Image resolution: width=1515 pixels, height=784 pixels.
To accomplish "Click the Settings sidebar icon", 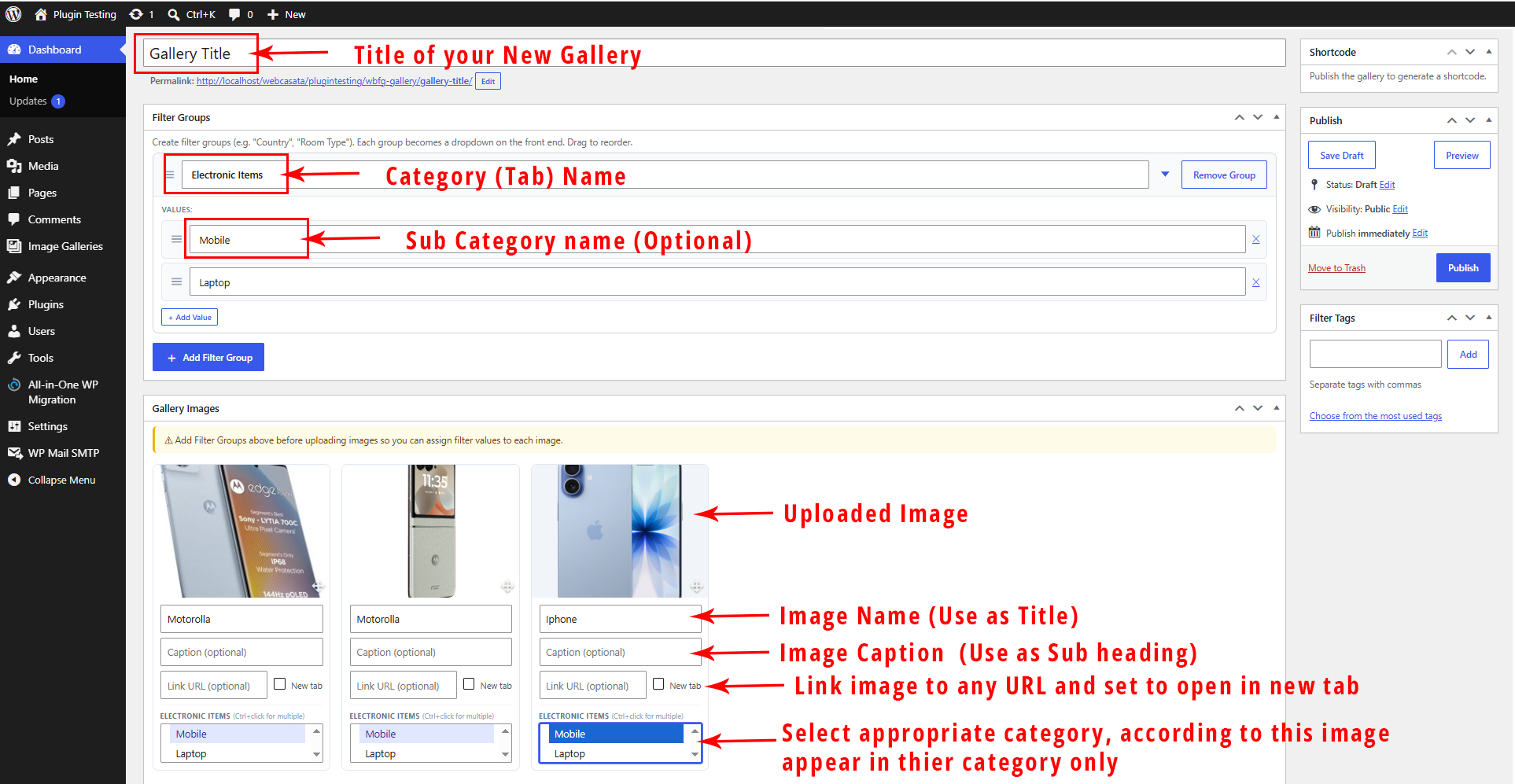I will pyautogui.click(x=14, y=426).
